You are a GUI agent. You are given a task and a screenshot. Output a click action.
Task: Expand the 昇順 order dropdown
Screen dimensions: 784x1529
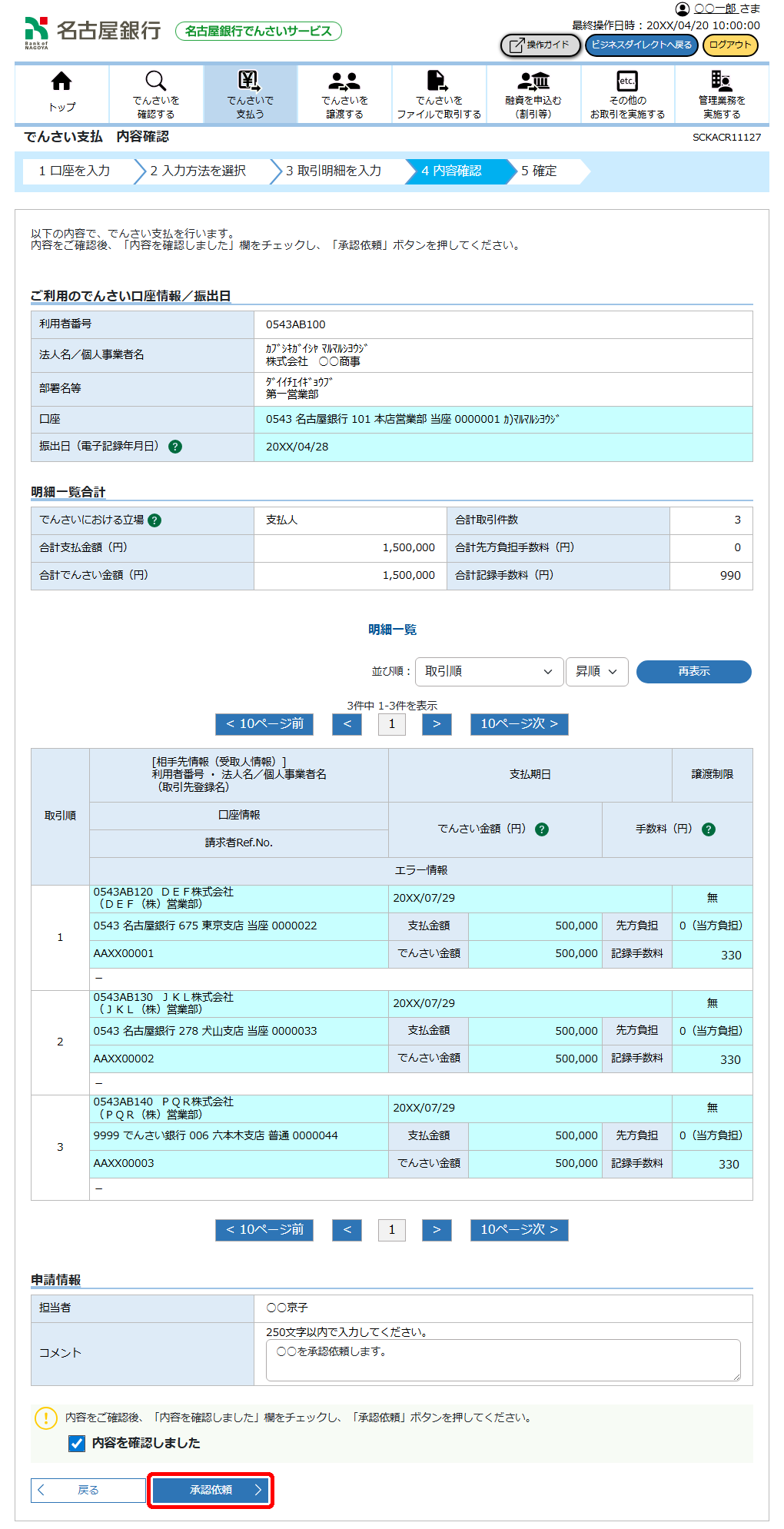(x=596, y=672)
